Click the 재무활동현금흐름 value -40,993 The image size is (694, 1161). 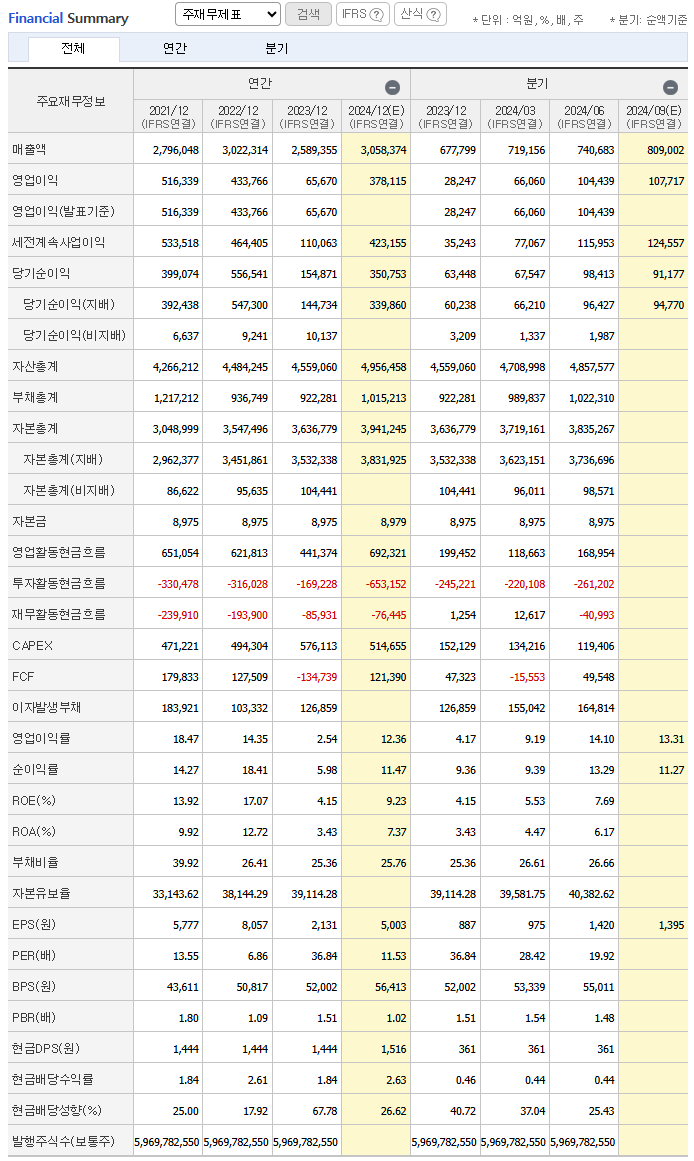point(596,615)
